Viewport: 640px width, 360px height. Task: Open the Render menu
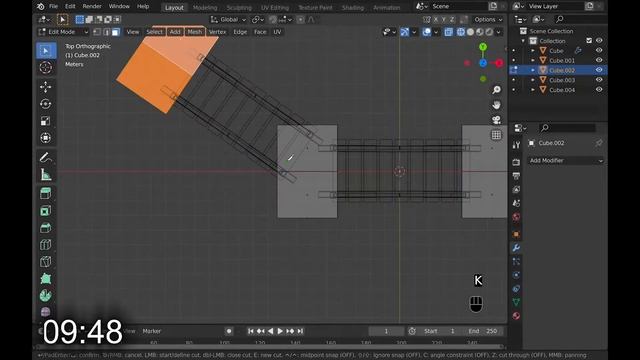[92, 7]
